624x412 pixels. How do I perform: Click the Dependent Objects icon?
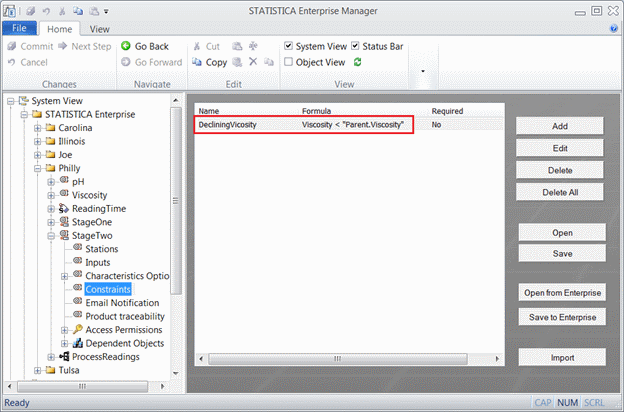coord(78,343)
